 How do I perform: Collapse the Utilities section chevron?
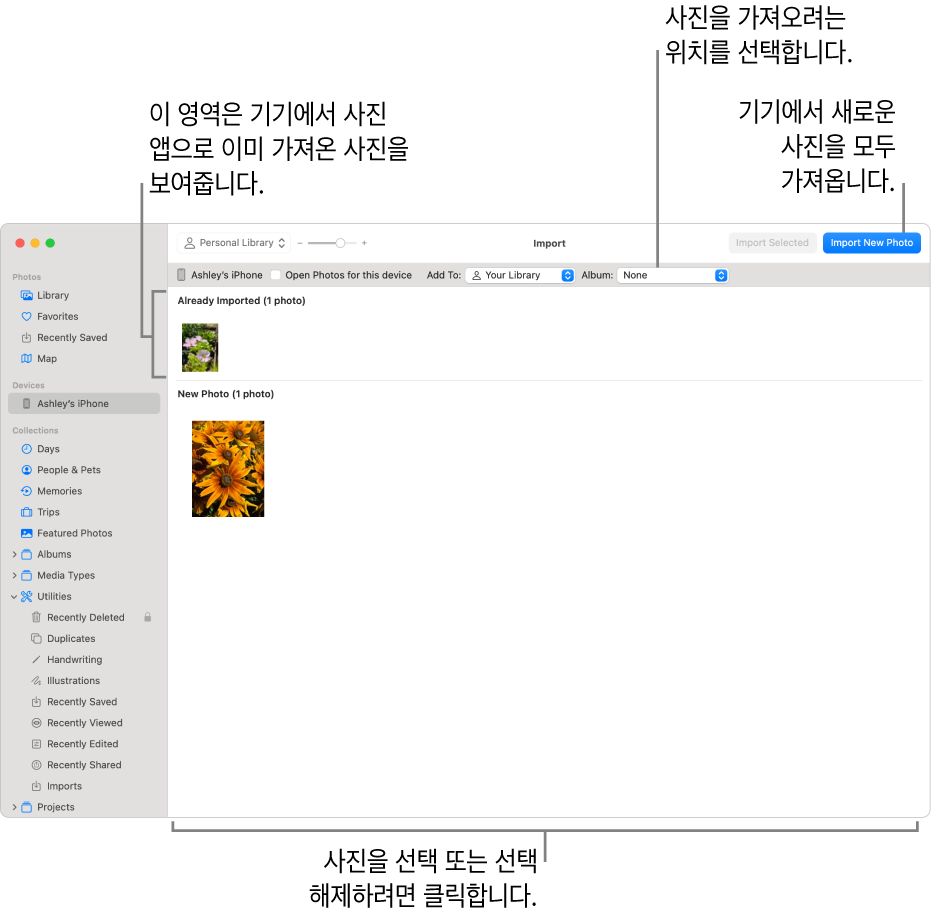pos(14,597)
